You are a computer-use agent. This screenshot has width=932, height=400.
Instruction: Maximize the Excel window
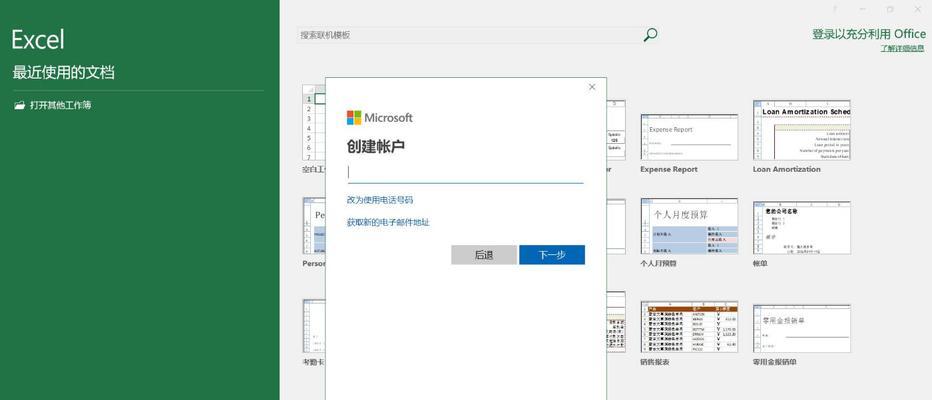pyautogui.click(x=890, y=10)
